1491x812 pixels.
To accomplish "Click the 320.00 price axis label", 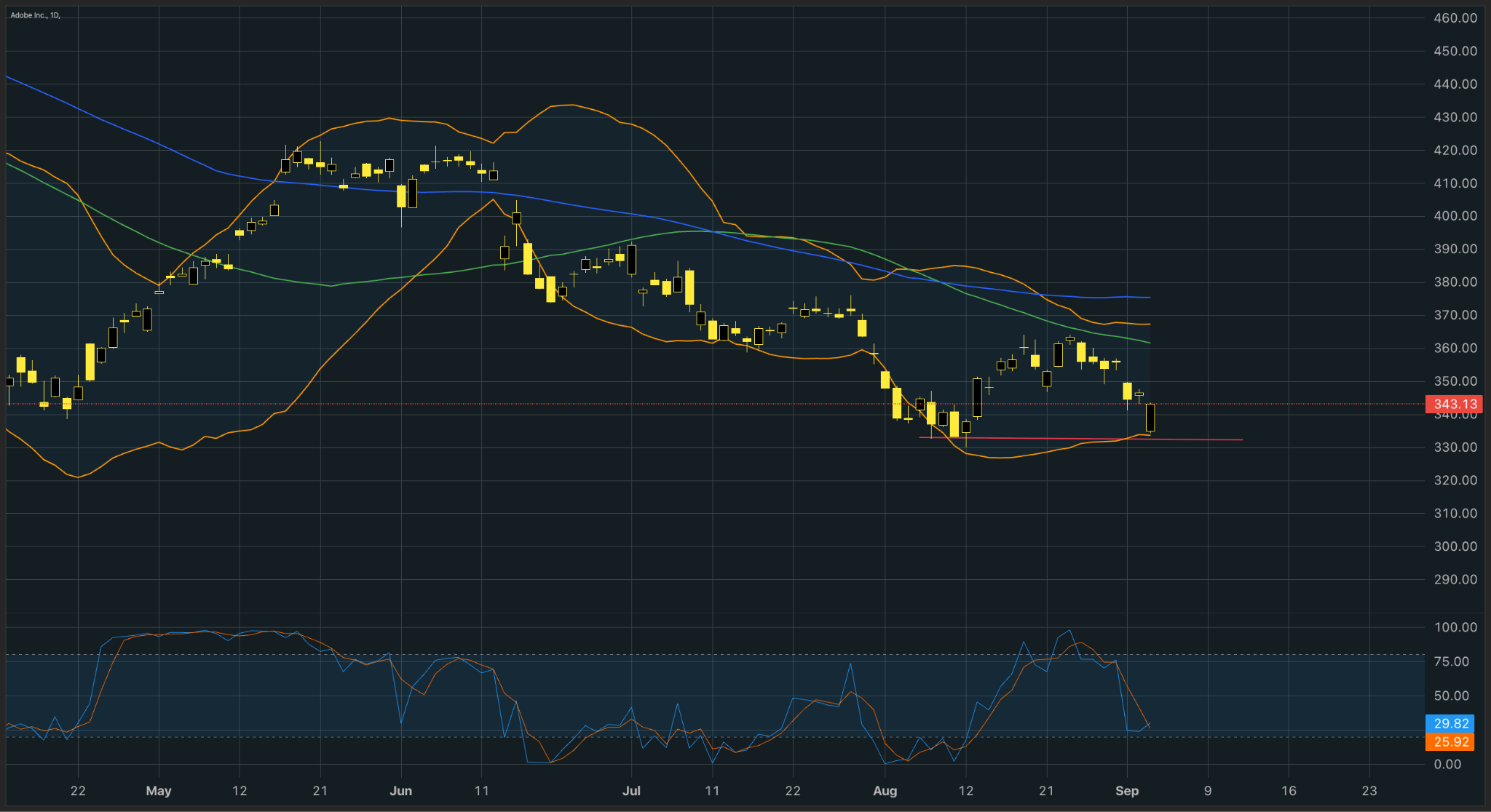I will click(1455, 480).
